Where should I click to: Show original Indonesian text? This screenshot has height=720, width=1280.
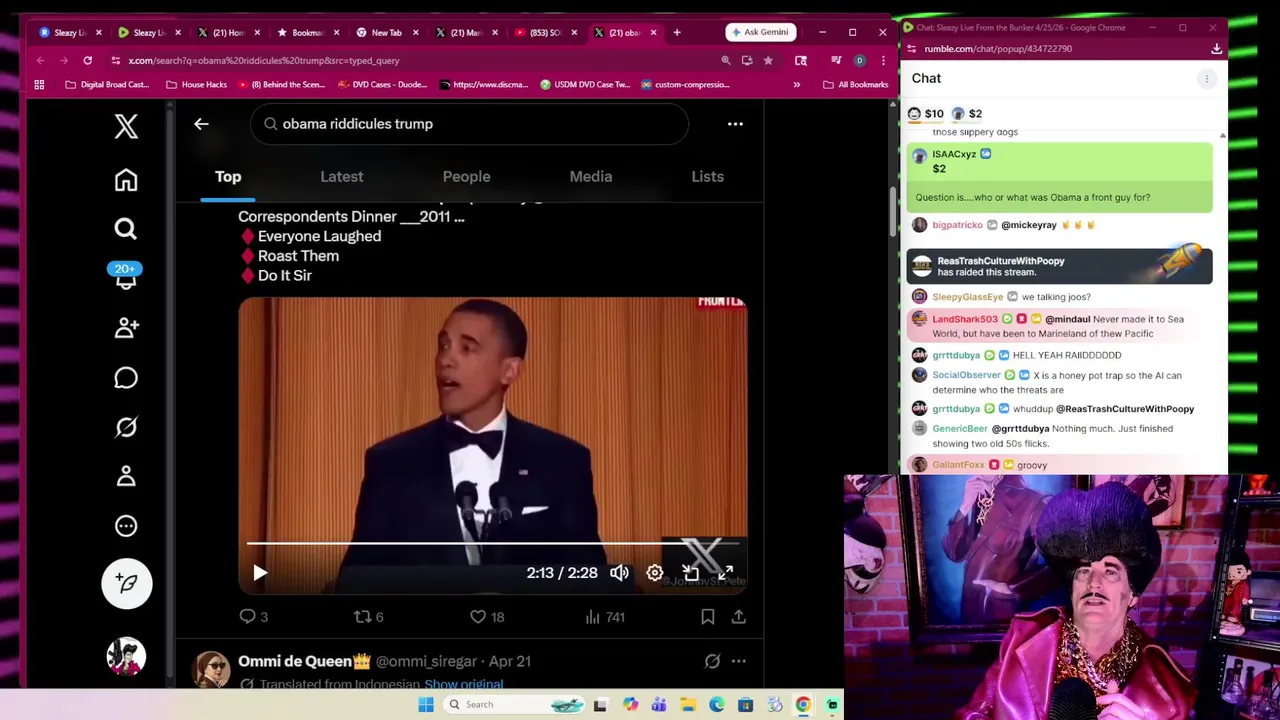pyautogui.click(x=464, y=684)
